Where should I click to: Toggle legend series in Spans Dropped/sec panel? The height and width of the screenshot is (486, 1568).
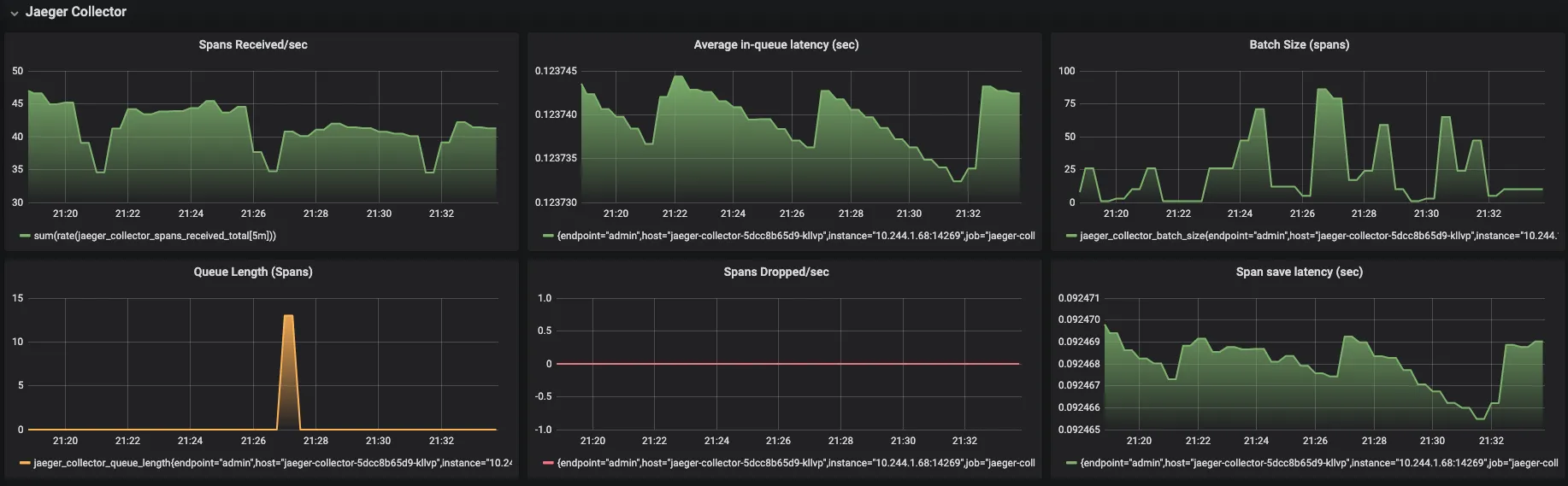click(796, 463)
